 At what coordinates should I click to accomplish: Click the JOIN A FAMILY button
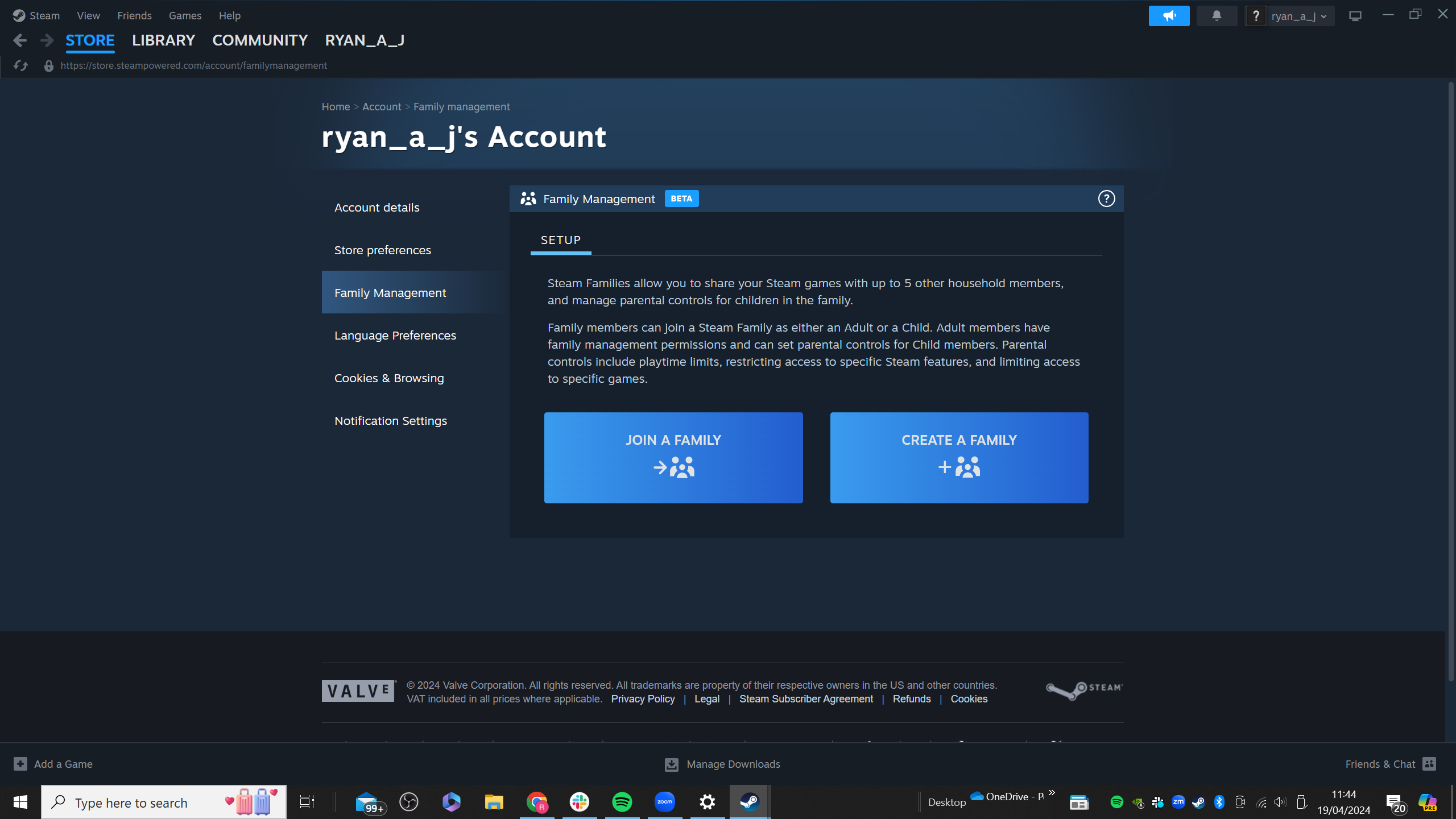coord(673,458)
